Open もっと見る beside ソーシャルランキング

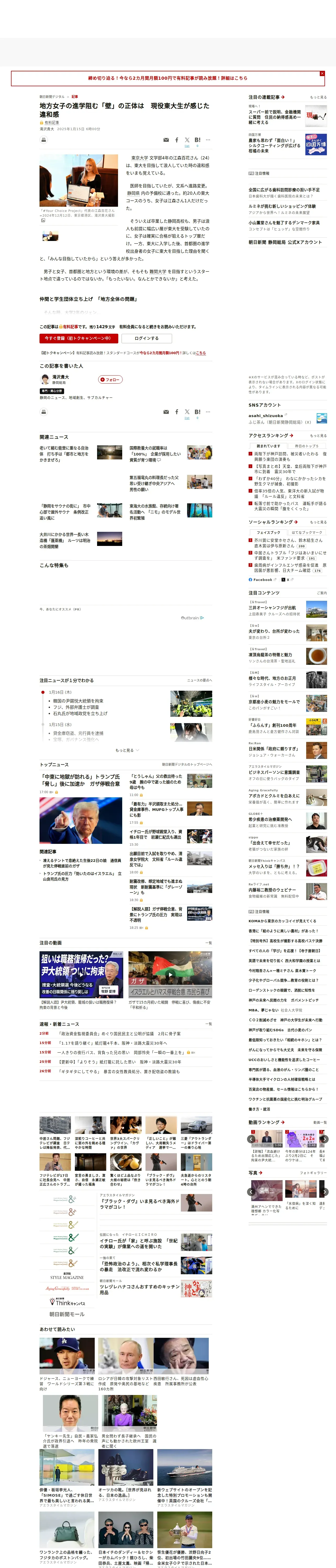click(x=318, y=522)
